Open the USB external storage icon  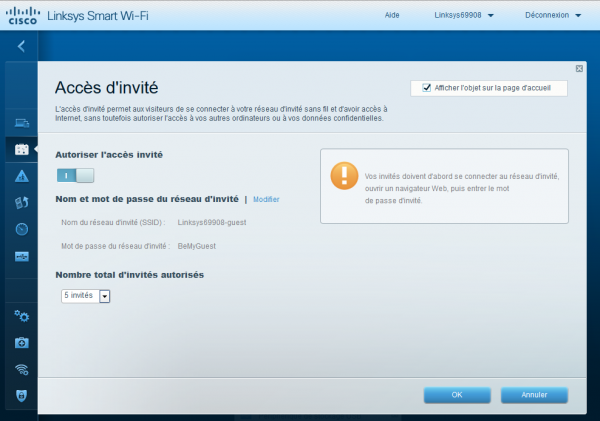[x=21, y=256]
